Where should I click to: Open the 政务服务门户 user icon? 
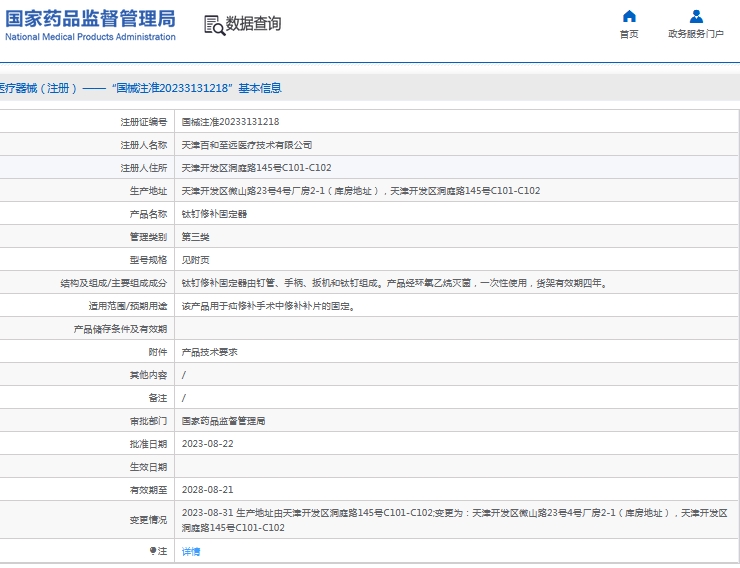pos(696,17)
